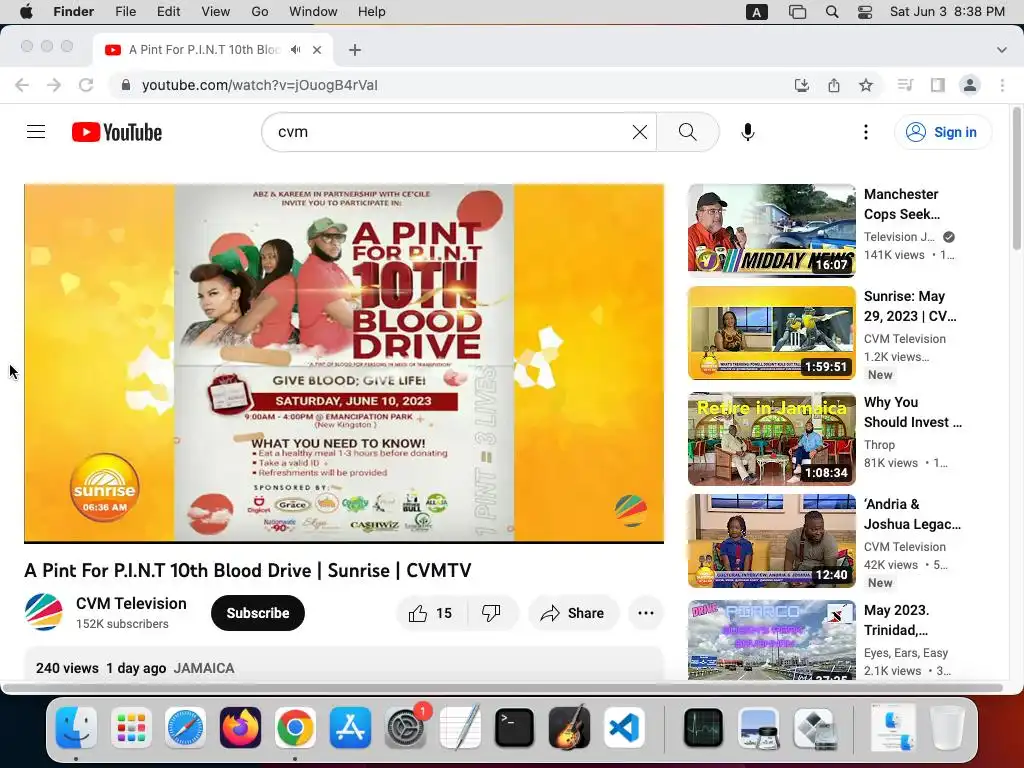Open Launchpad from the Dock
The width and height of the screenshot is (1024, 768).
tap(131, 727)
